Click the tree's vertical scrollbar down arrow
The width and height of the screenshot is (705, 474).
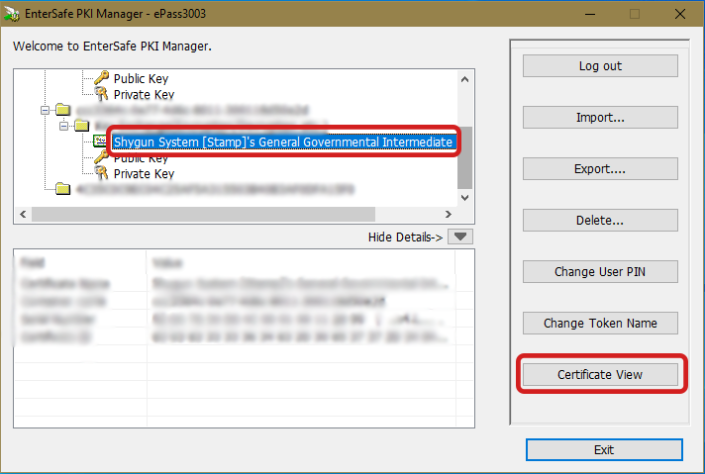(x=465, y=198)
